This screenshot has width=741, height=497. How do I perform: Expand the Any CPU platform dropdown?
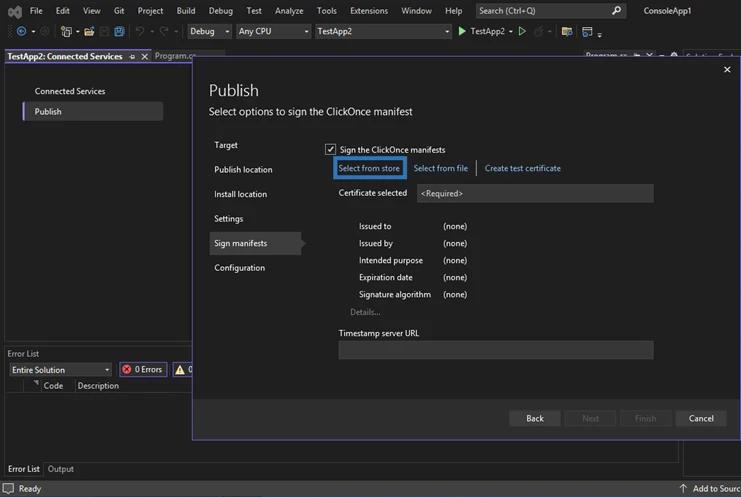click(273, 31)
